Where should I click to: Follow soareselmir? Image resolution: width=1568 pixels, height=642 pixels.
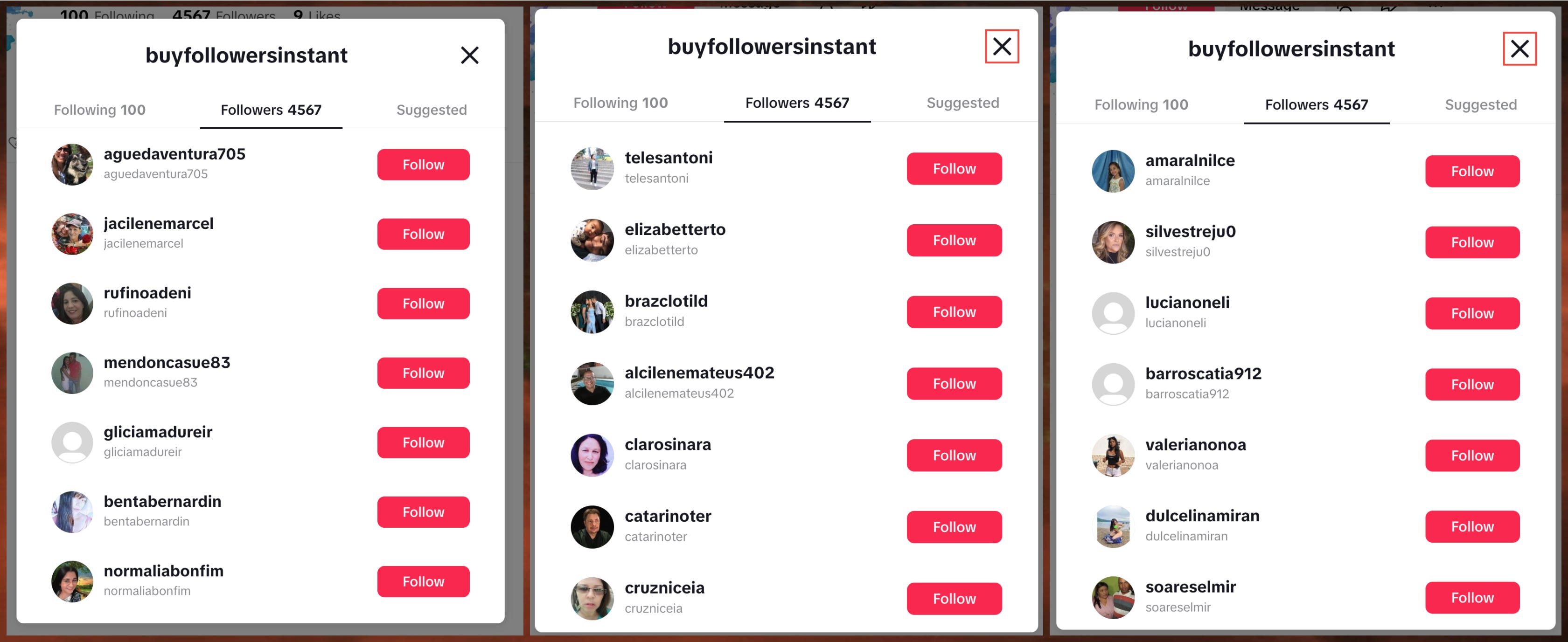pyautogui.click(x=1472, y=598)
